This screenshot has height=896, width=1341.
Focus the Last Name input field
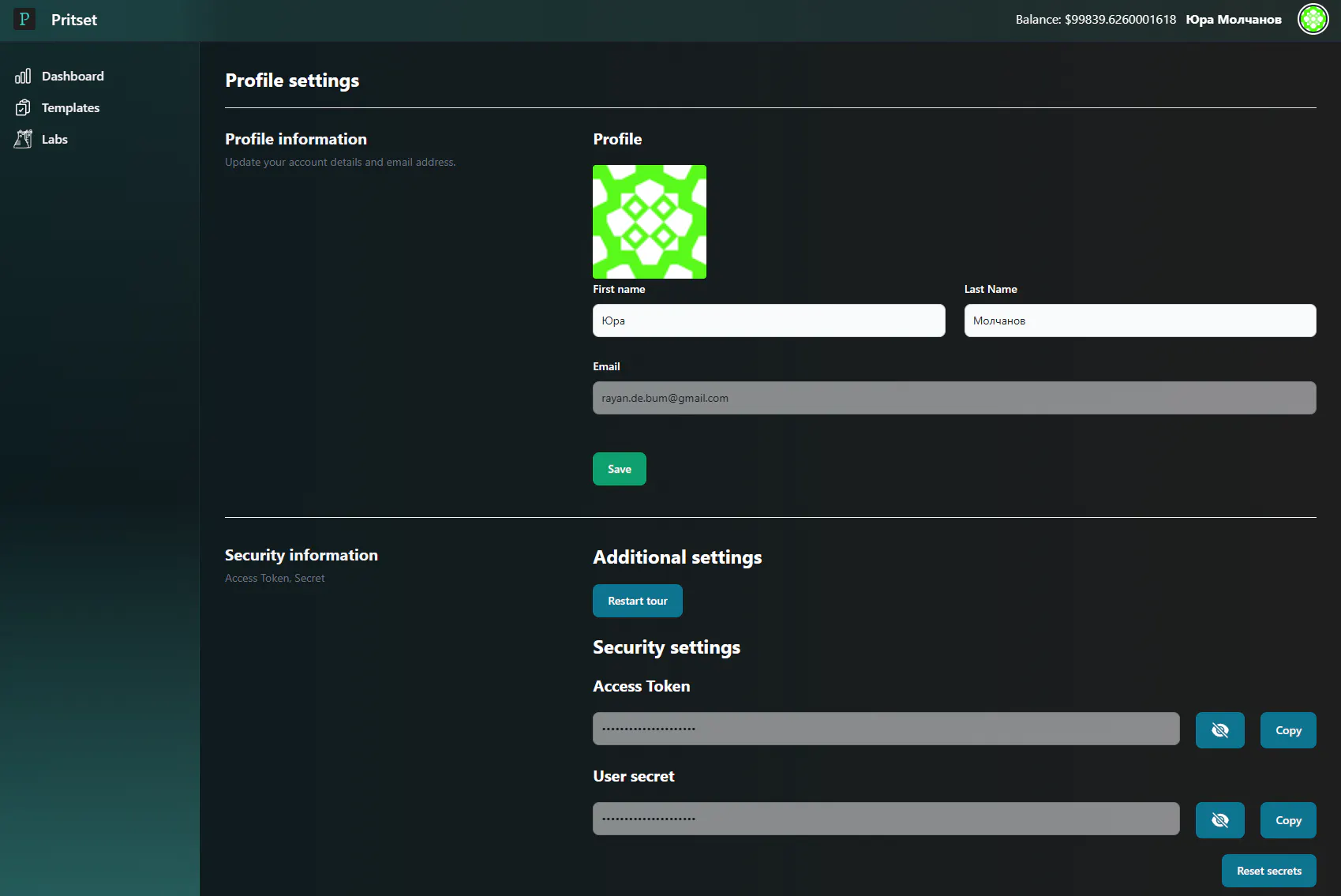[x=1140, y=321]
